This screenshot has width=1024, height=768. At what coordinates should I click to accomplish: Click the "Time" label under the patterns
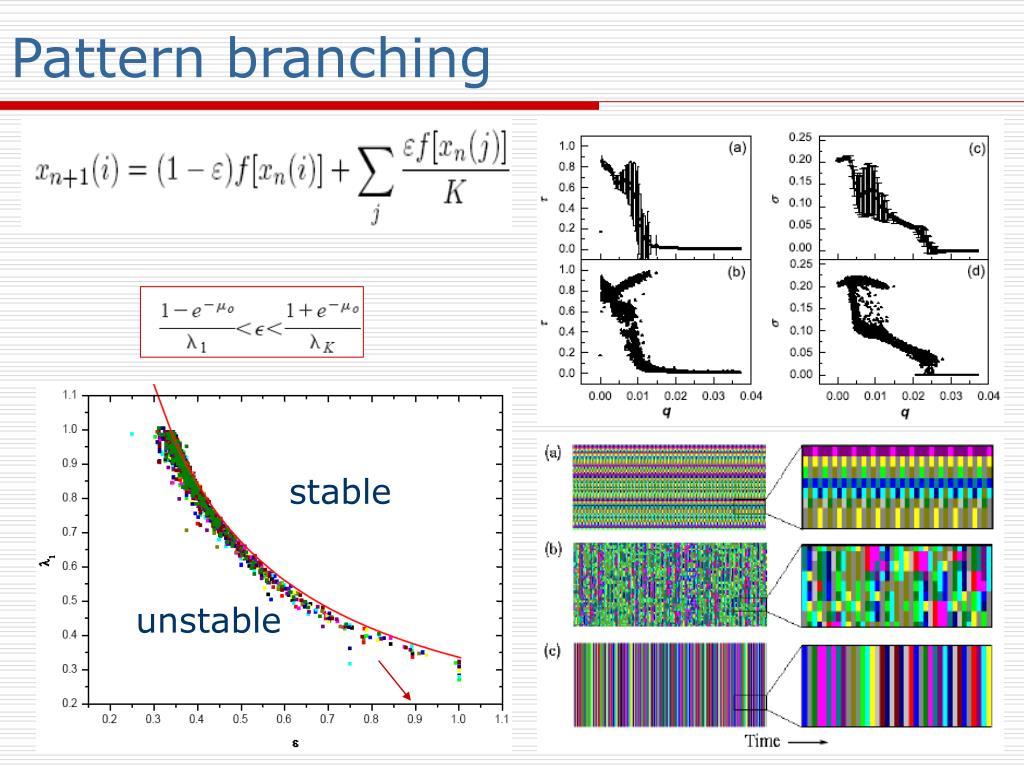762,741
